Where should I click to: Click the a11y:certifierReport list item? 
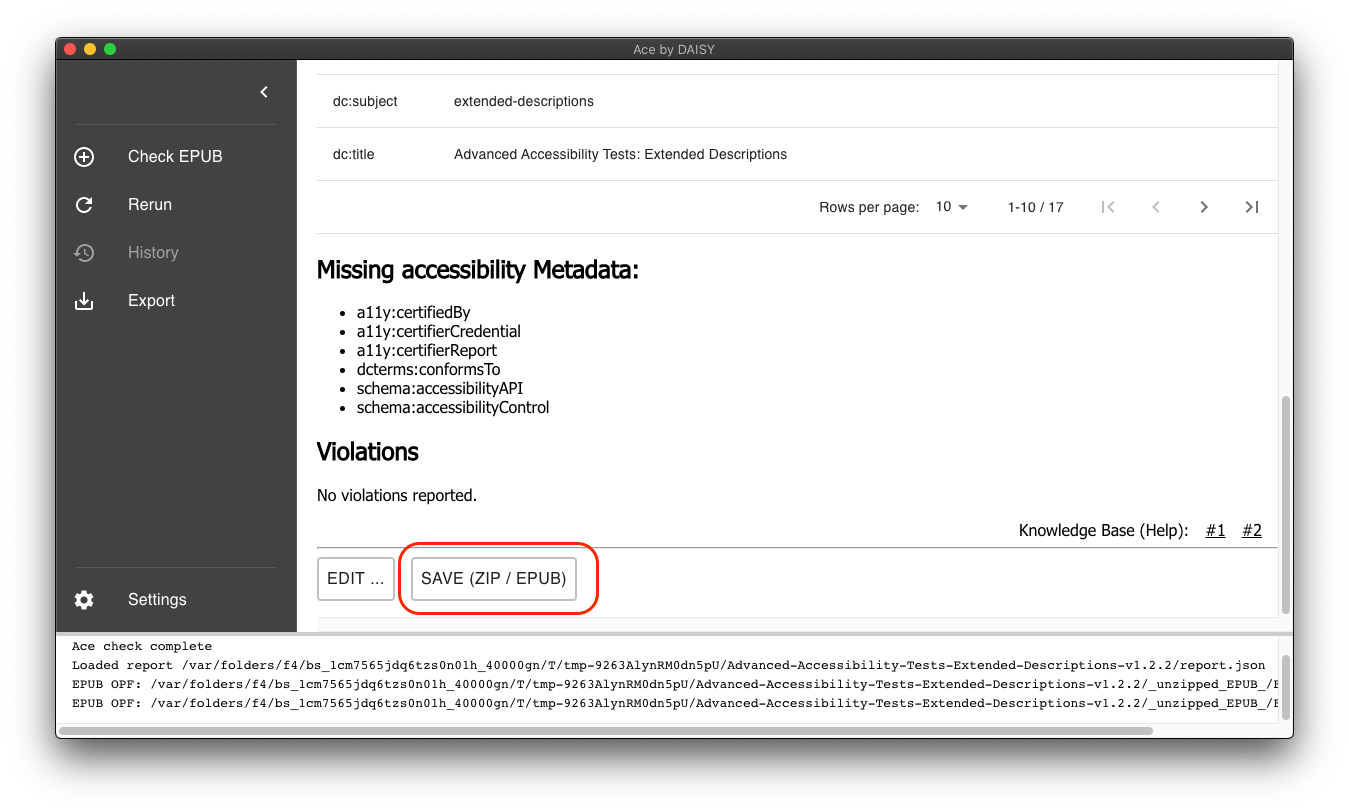[x=427, y=351]
